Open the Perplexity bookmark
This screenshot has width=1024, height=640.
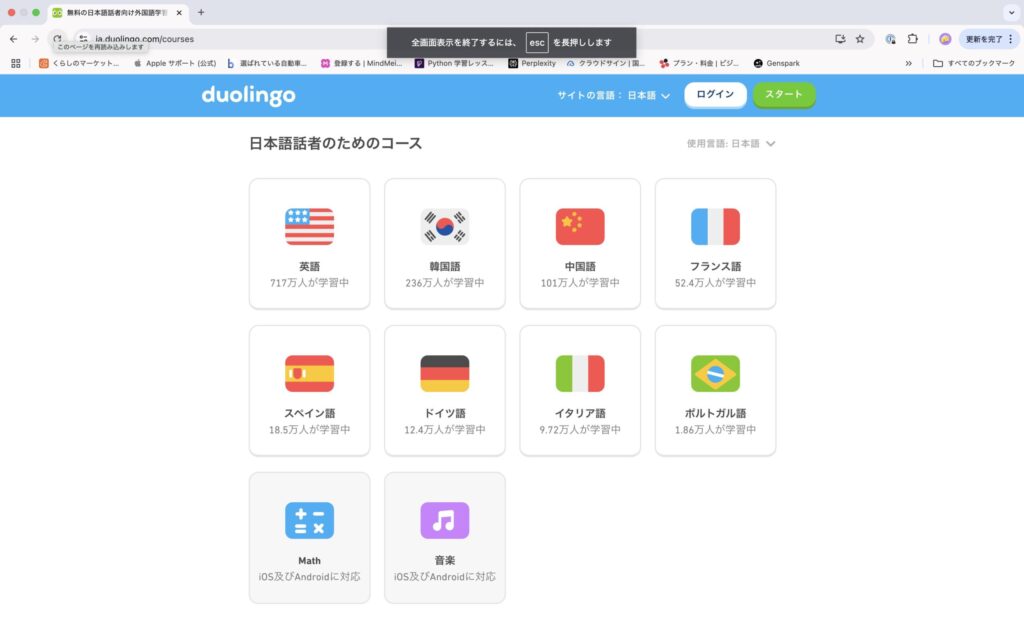[x=532, y=63]
